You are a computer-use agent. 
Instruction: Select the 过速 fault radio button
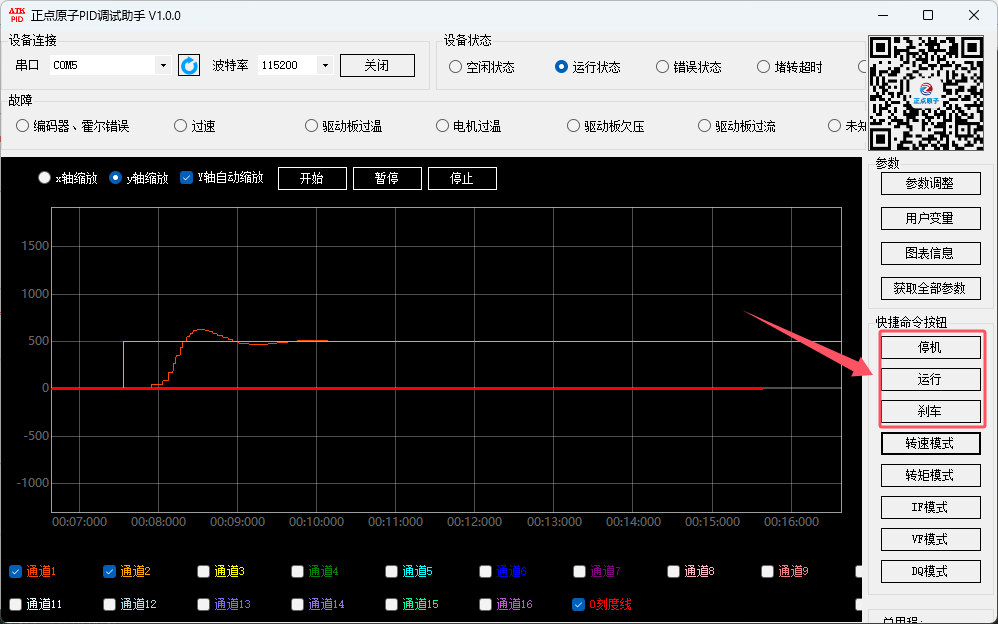(180, 126)
